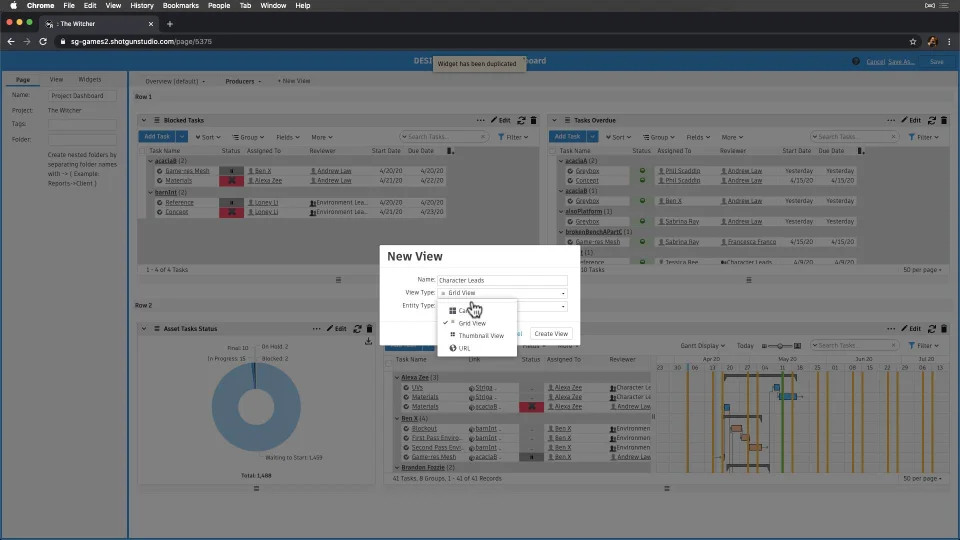Viewport: 960px width, 540px height.
Task: Collapse the barnInt group in Blocked Tasks
Action: (151, 192)
